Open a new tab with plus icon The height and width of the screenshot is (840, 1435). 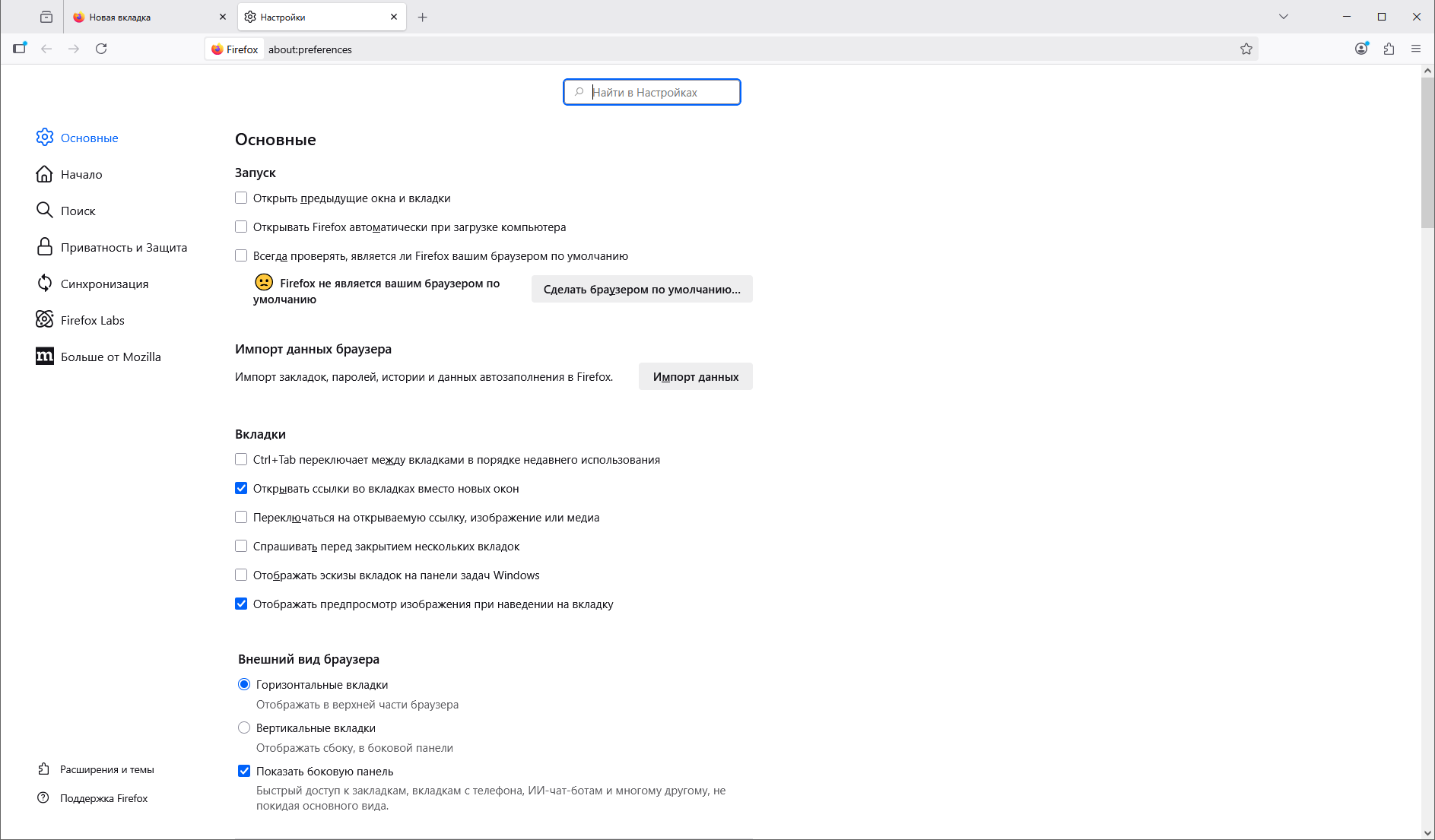[423, 17]
